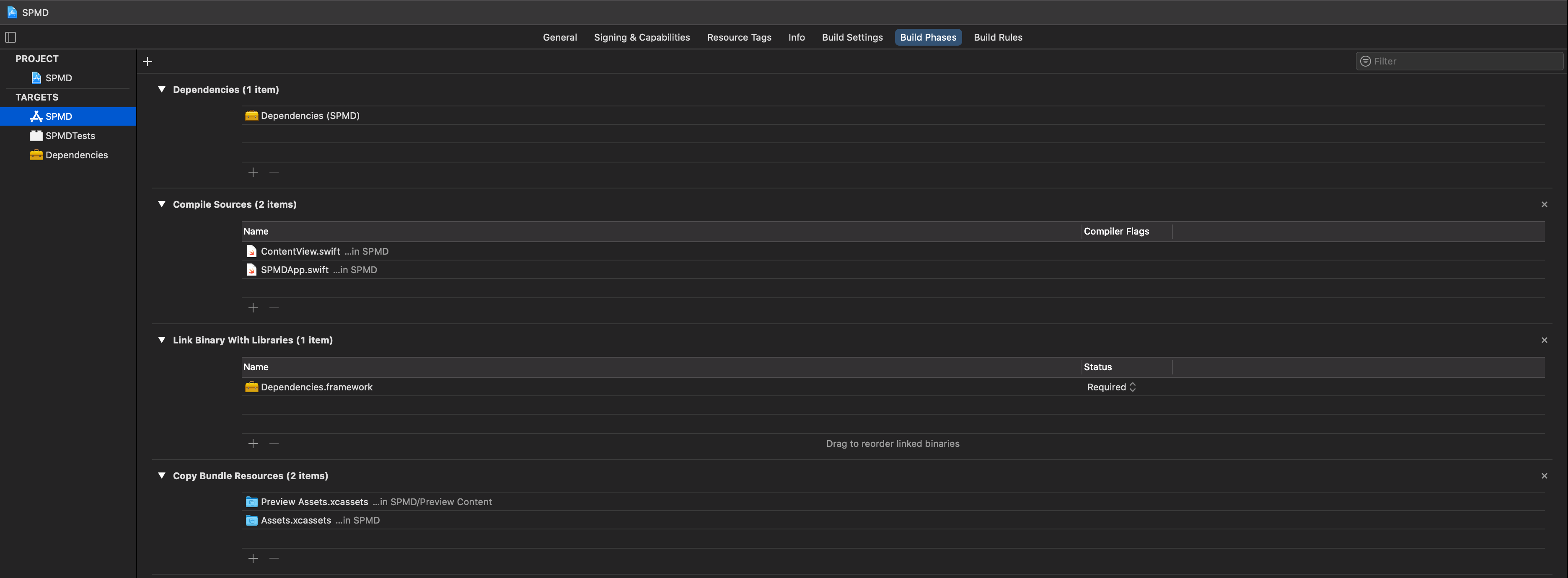The width and height of the screenshot is (1568, 578).
Task: Switch to the Build Settings tab
Action: click(x=851, y=37)
